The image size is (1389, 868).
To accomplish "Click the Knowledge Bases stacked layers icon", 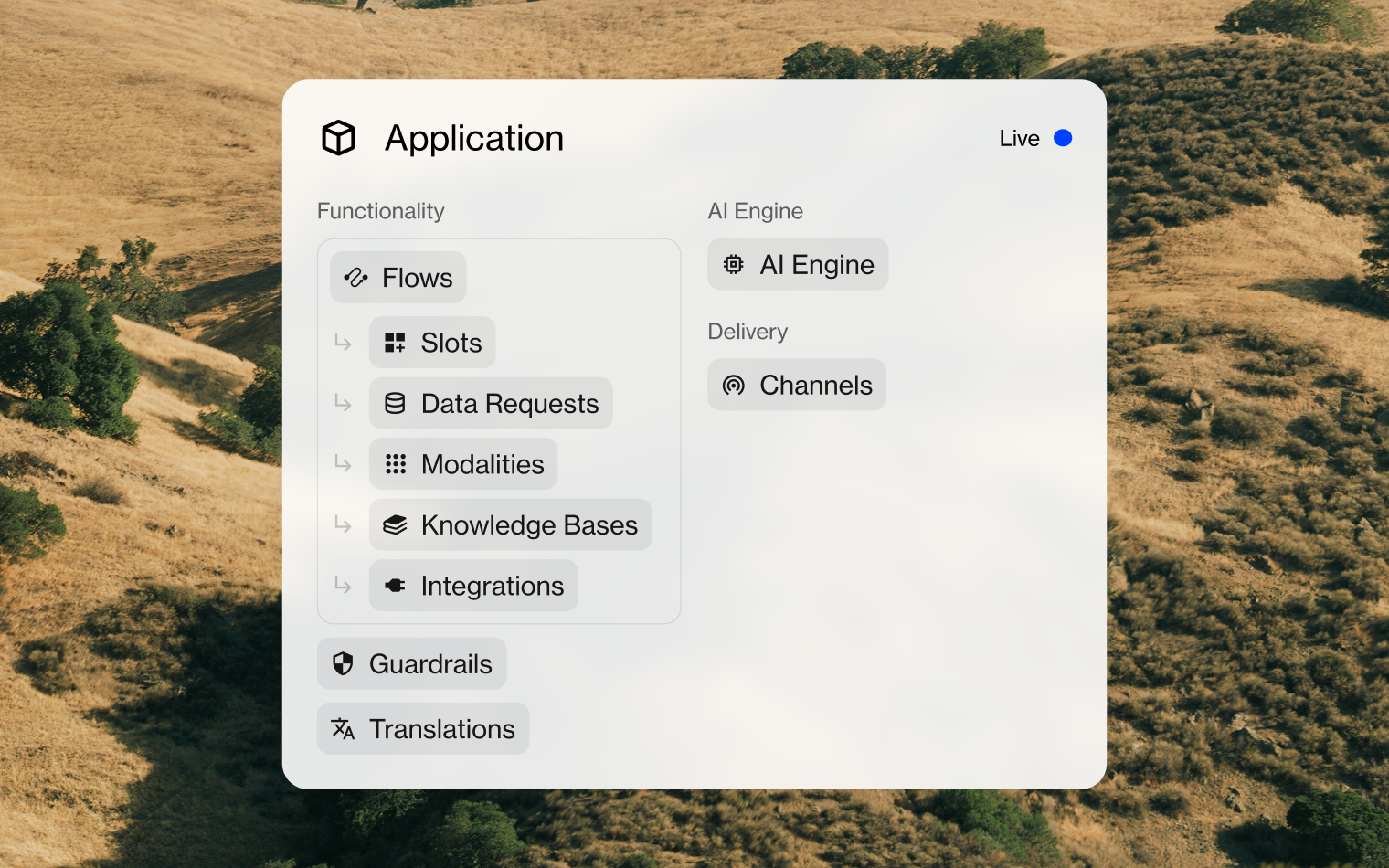I will [x=395, y=525].
